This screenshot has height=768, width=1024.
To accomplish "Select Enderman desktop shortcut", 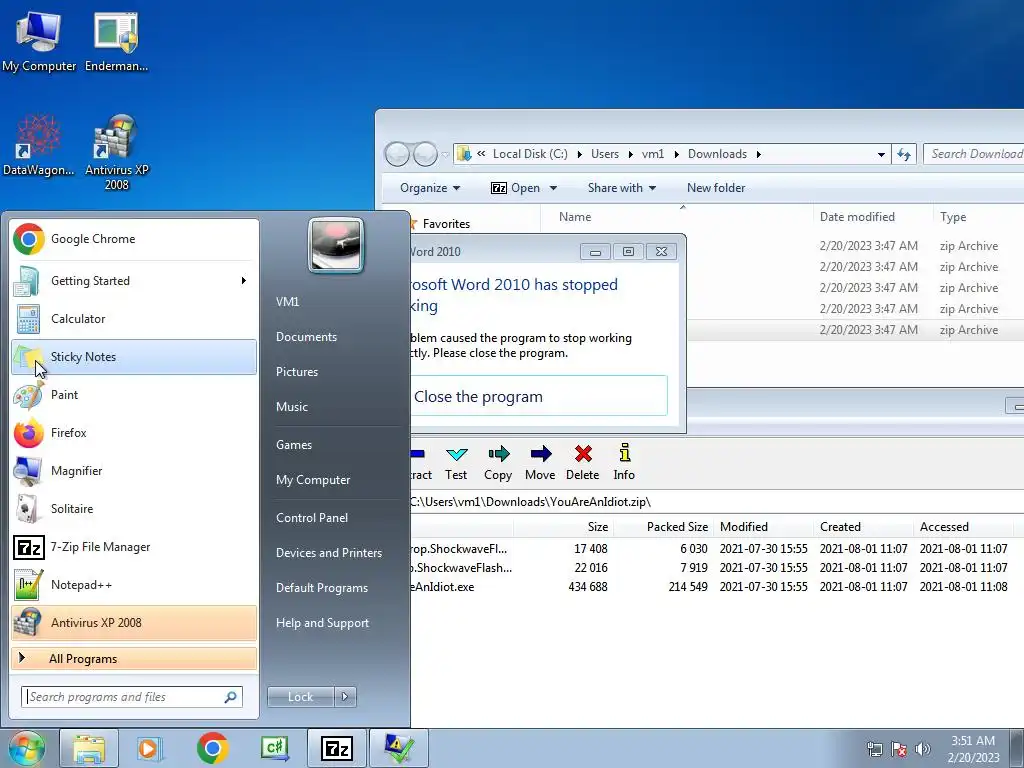I will (x=116, y=42).
